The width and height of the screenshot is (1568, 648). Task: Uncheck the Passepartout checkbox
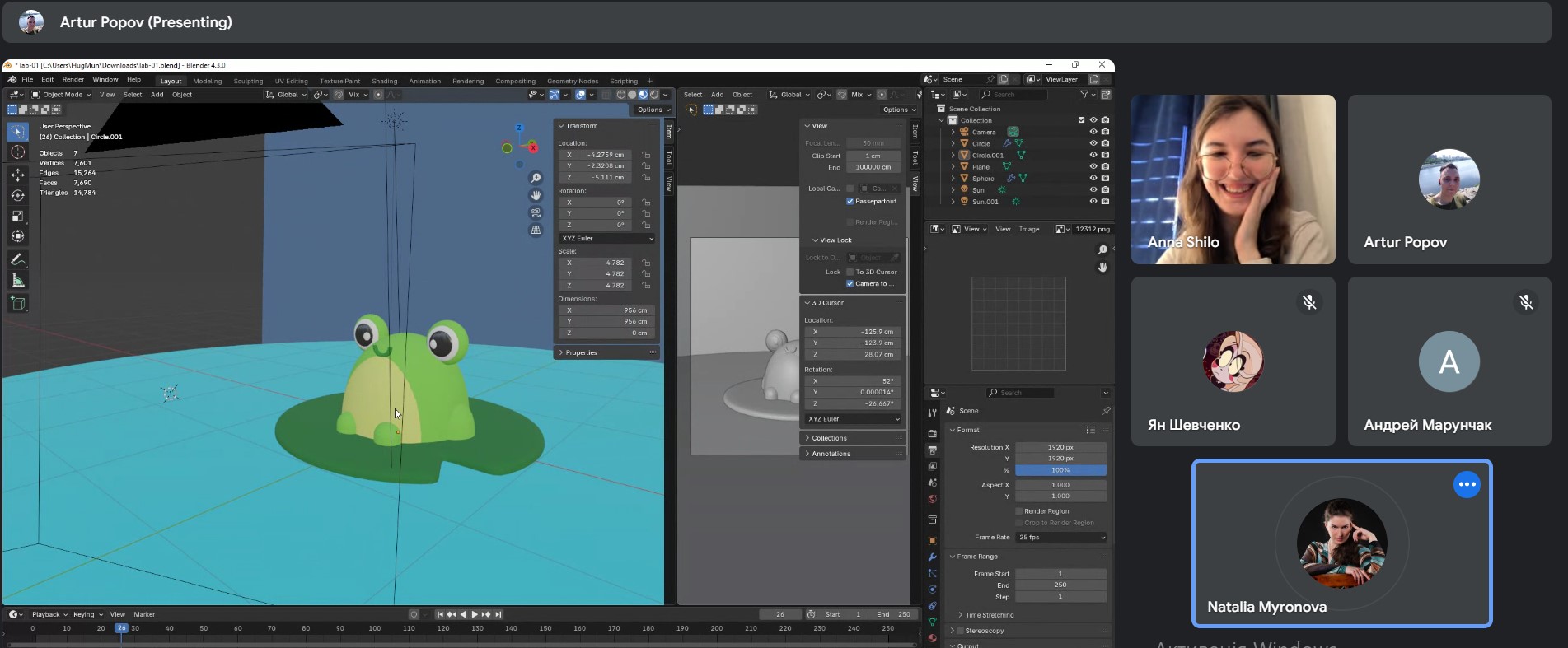tap(850, 201)
